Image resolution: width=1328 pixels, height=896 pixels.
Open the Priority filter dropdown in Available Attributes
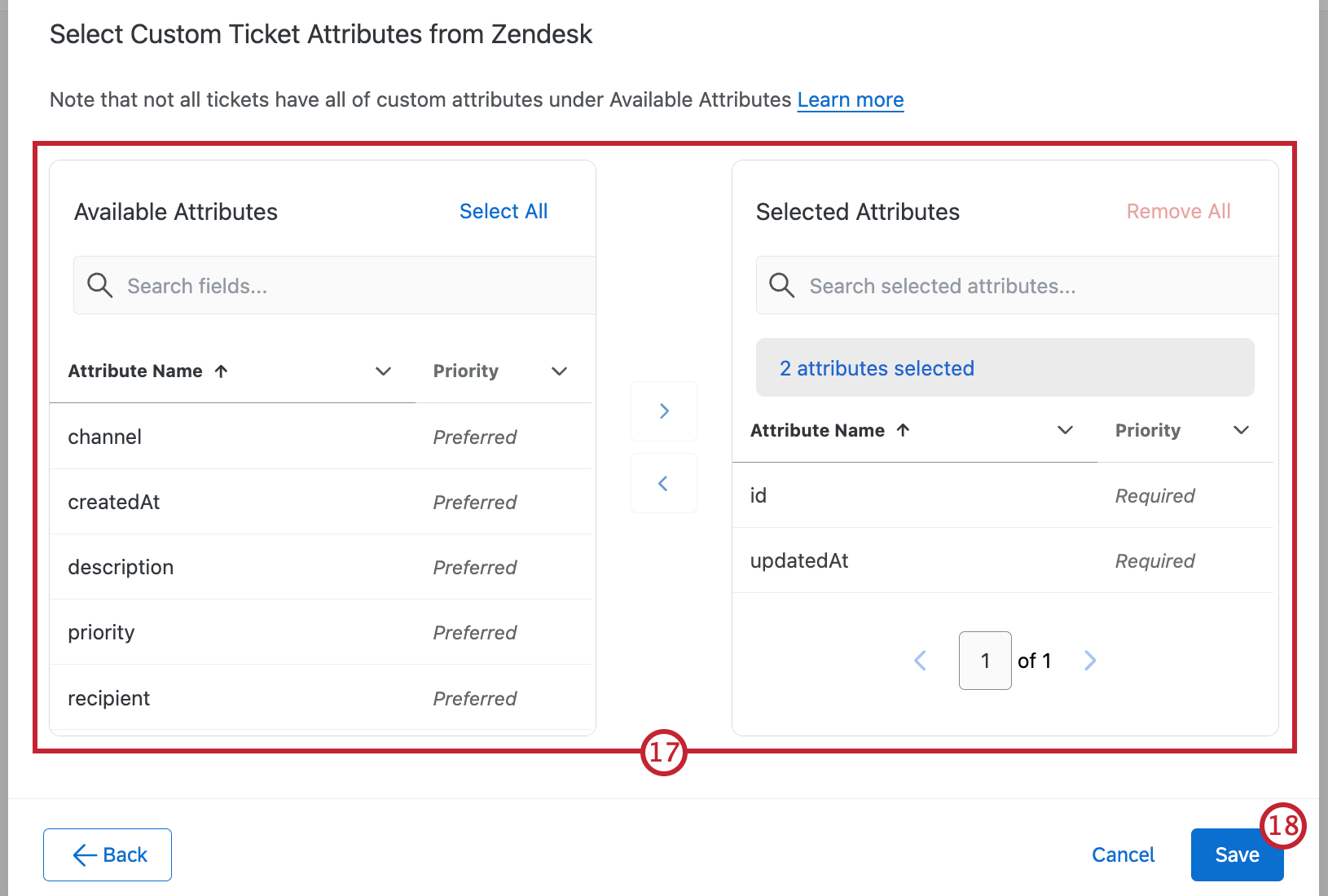point(559,371)
